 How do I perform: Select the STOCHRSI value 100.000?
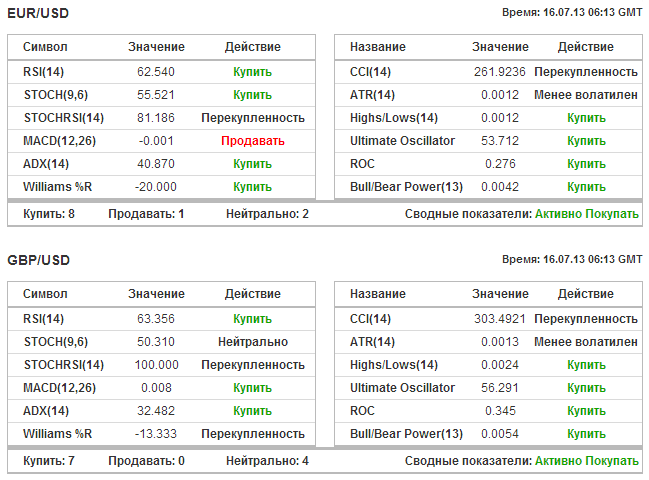point(156,365)
